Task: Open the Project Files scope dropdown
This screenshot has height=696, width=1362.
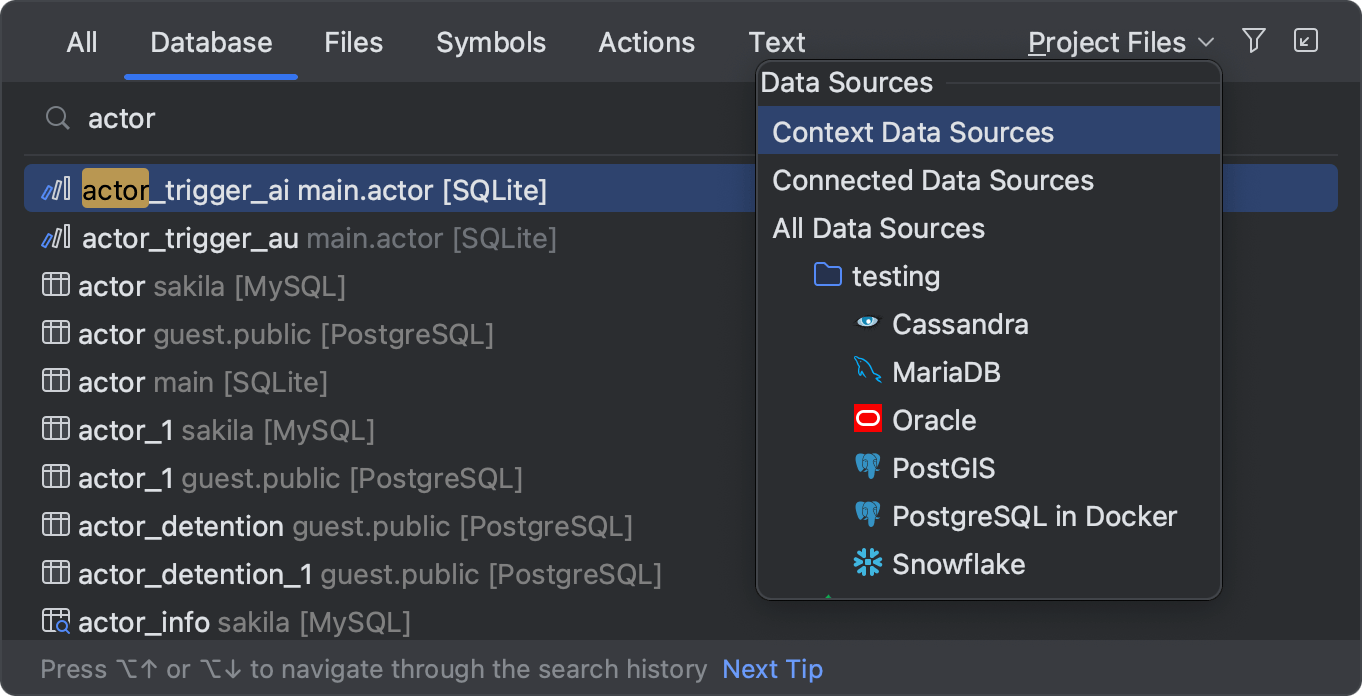Action: 1119,42
